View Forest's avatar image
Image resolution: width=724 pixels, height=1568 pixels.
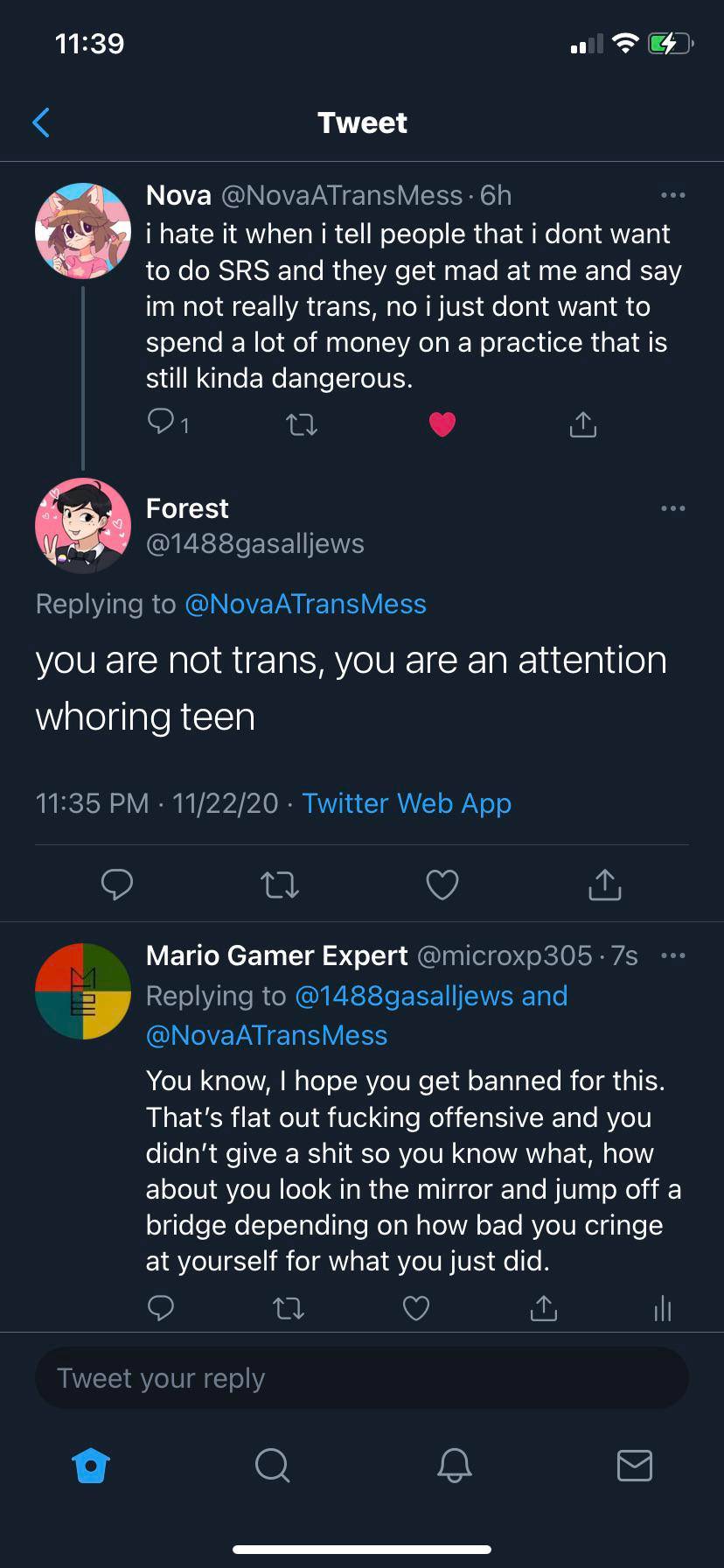click(82, 526)
